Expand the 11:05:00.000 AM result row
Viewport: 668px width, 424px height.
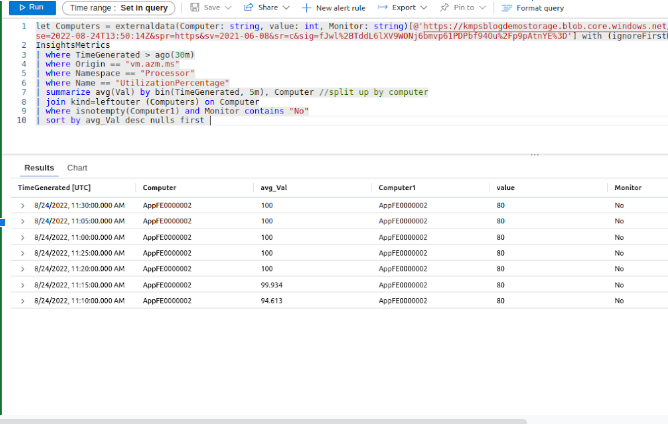coord(23,221)
